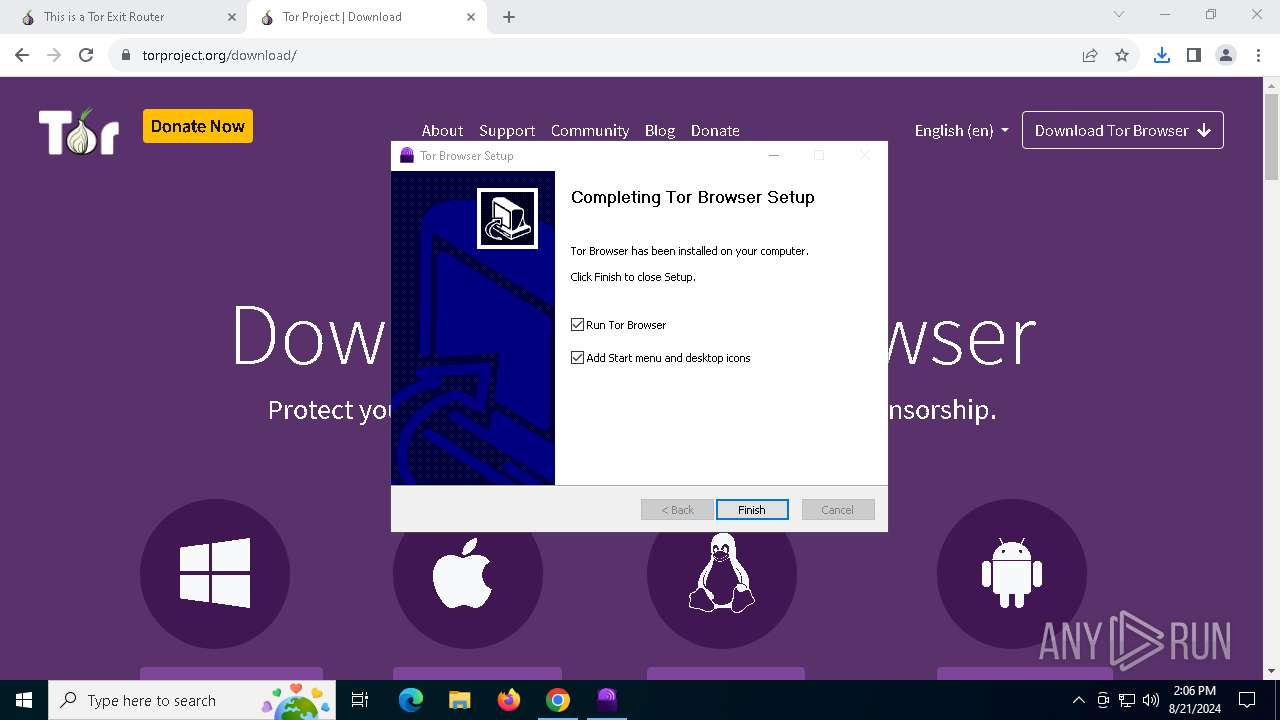Open Chrome downloads icon
This screenshot has height=720, width=1280.
(1162, 55)
